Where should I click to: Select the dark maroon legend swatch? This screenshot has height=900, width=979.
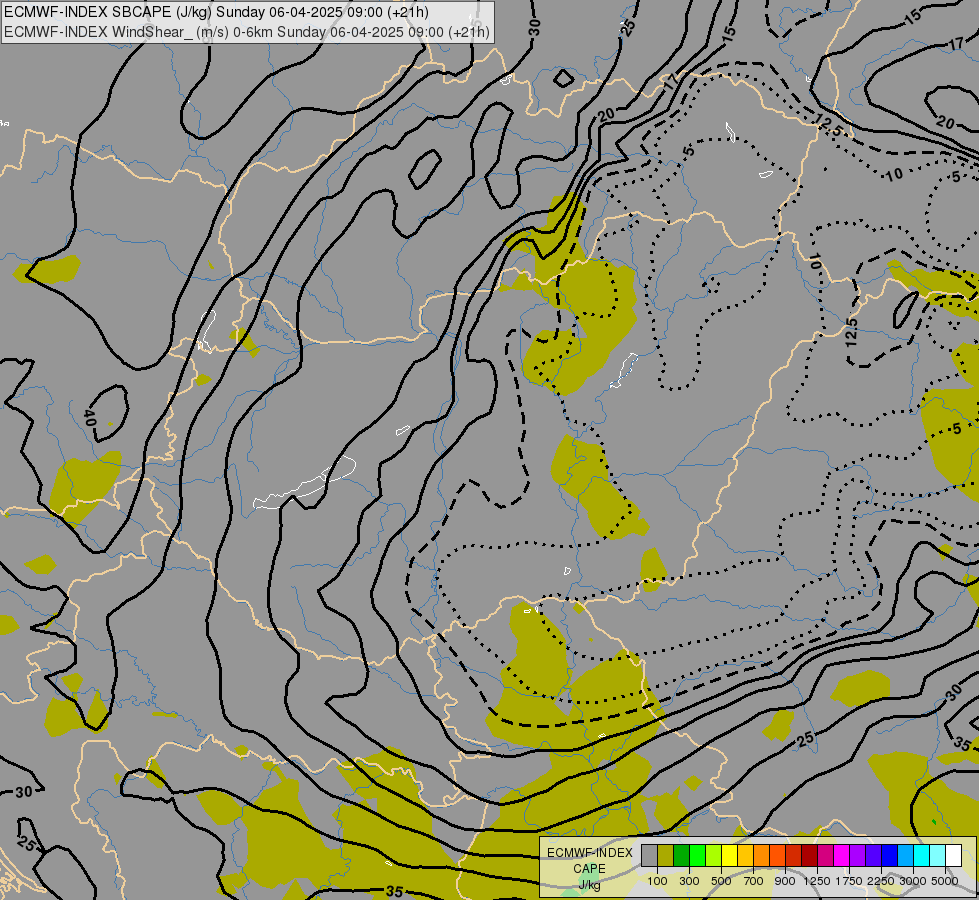(809, 855)
